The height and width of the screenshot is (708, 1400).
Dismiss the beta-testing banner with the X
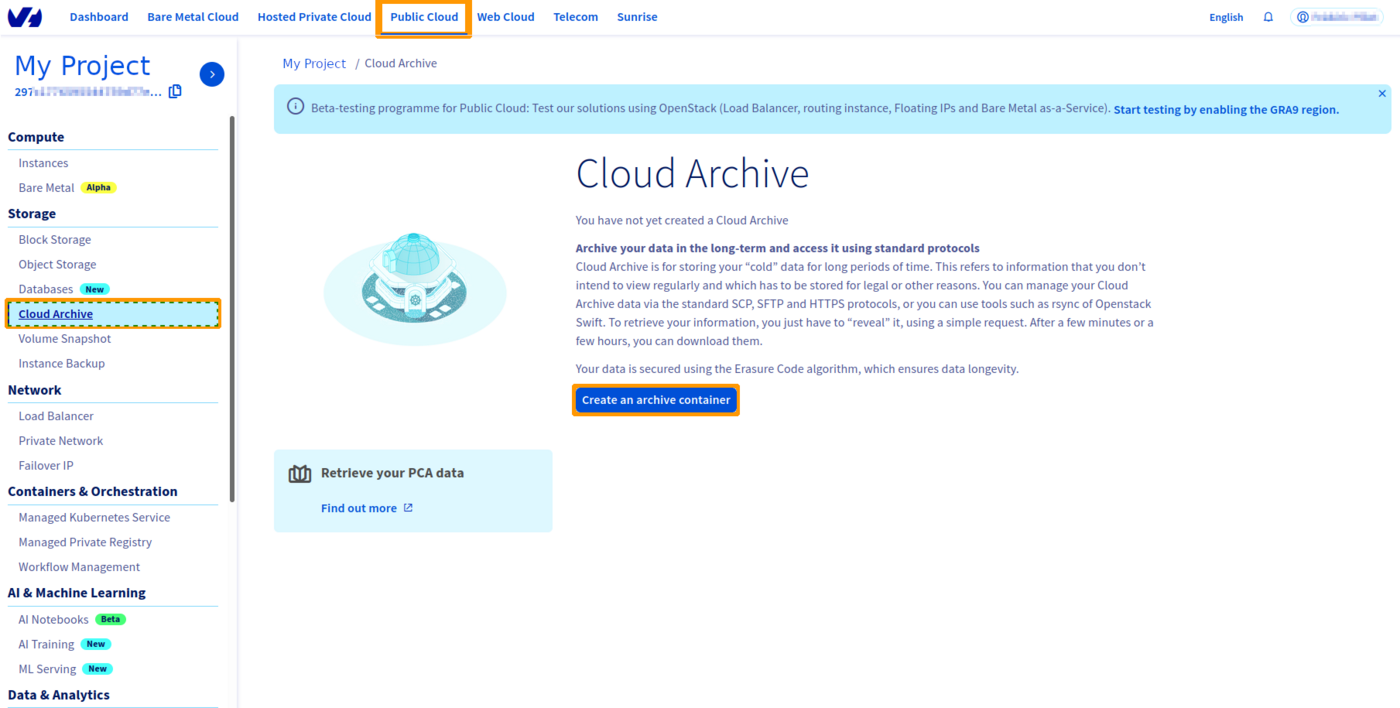click(x=1382, y=94)
